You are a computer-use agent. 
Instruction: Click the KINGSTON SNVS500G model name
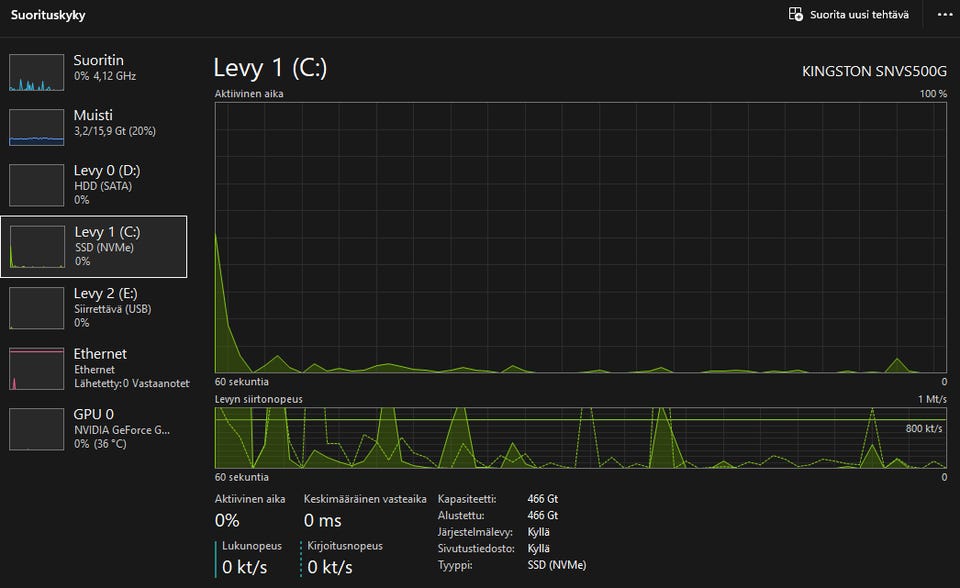tap(874, 71)
